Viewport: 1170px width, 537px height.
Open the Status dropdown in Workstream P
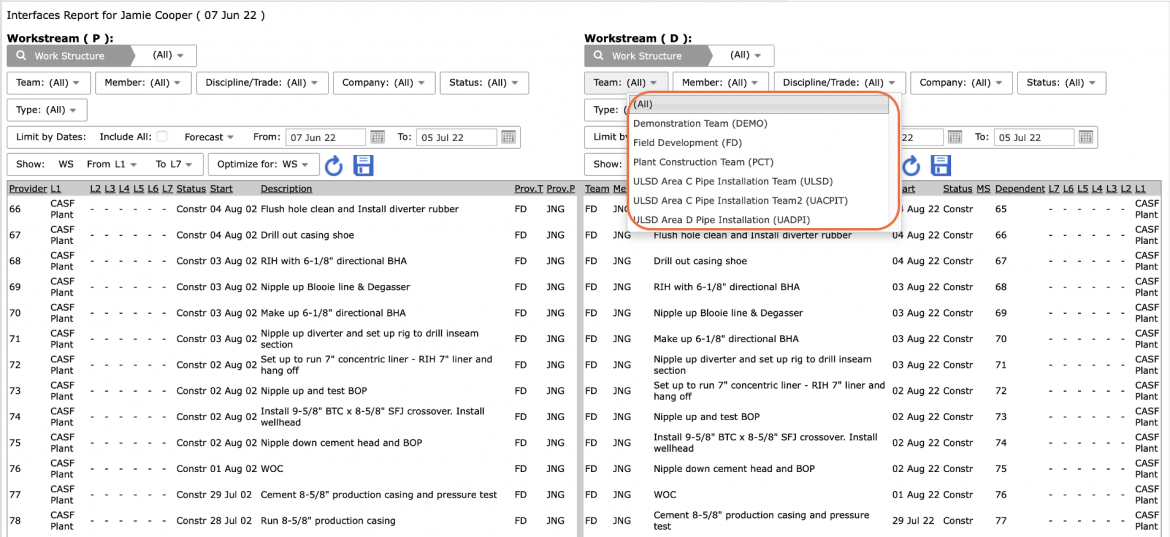(x=484, y=83)
